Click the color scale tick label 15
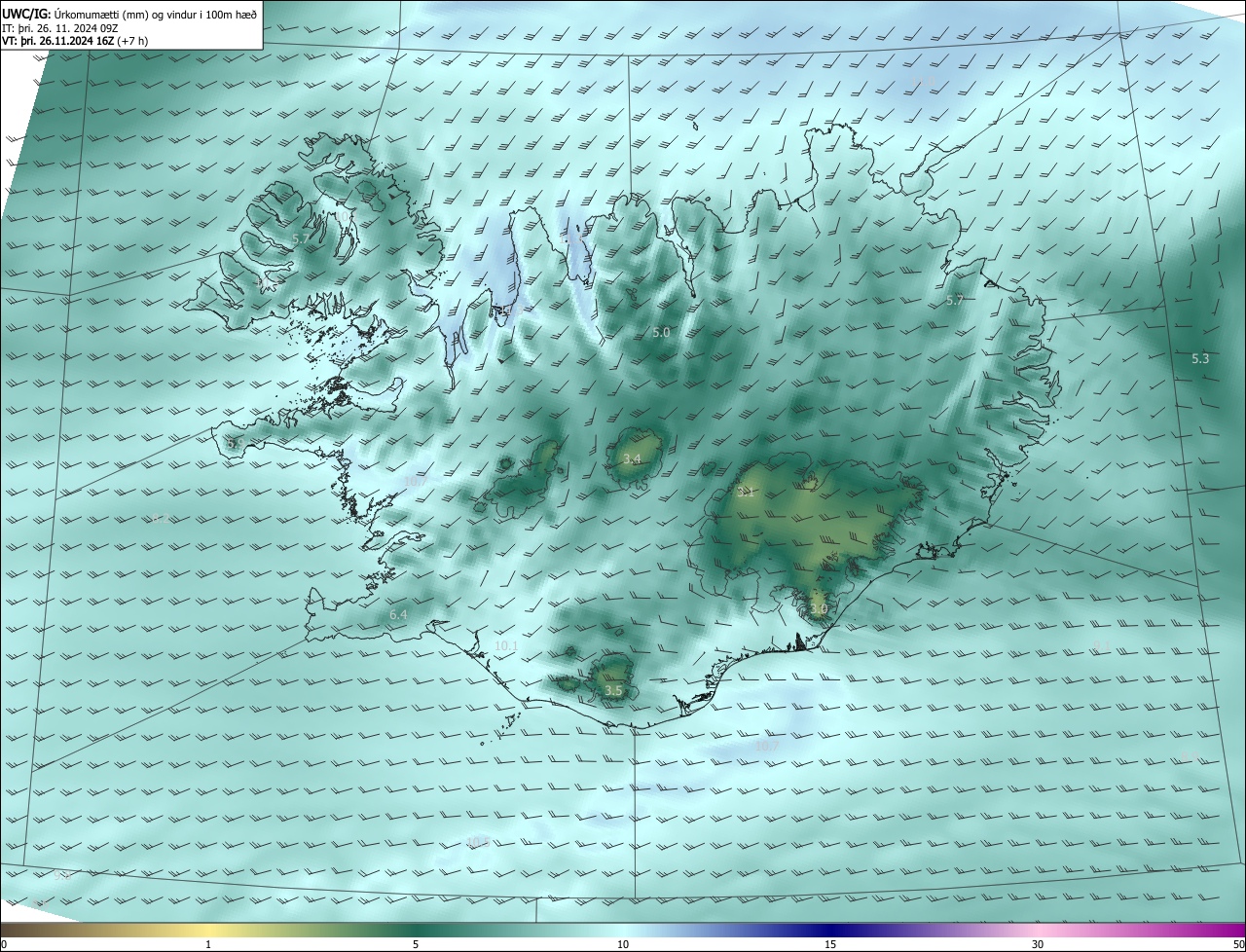Viewport: 1246px width, 952px height. [830, 944]
